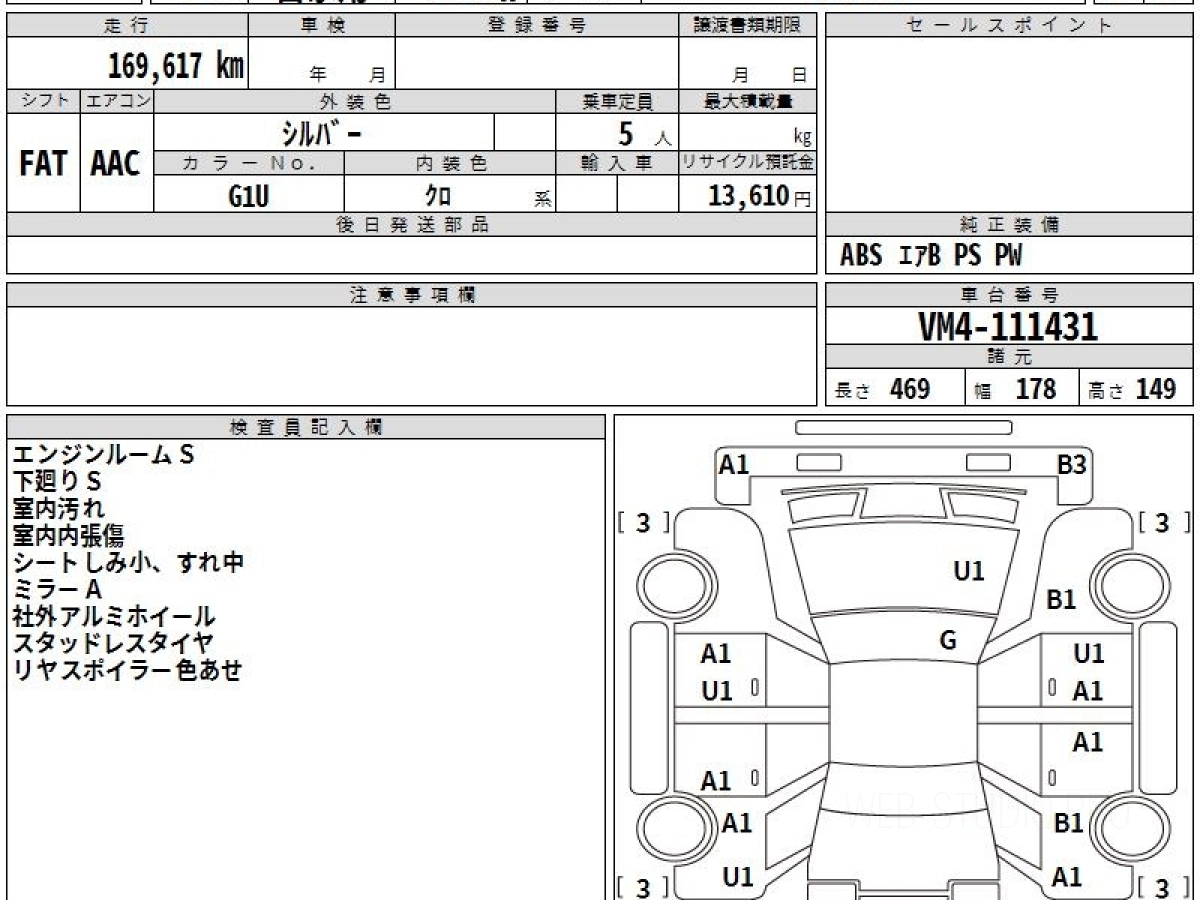The image size is (1200, 900).
Task: Click the 外装色 exterior color header
Action: [355, 101]
